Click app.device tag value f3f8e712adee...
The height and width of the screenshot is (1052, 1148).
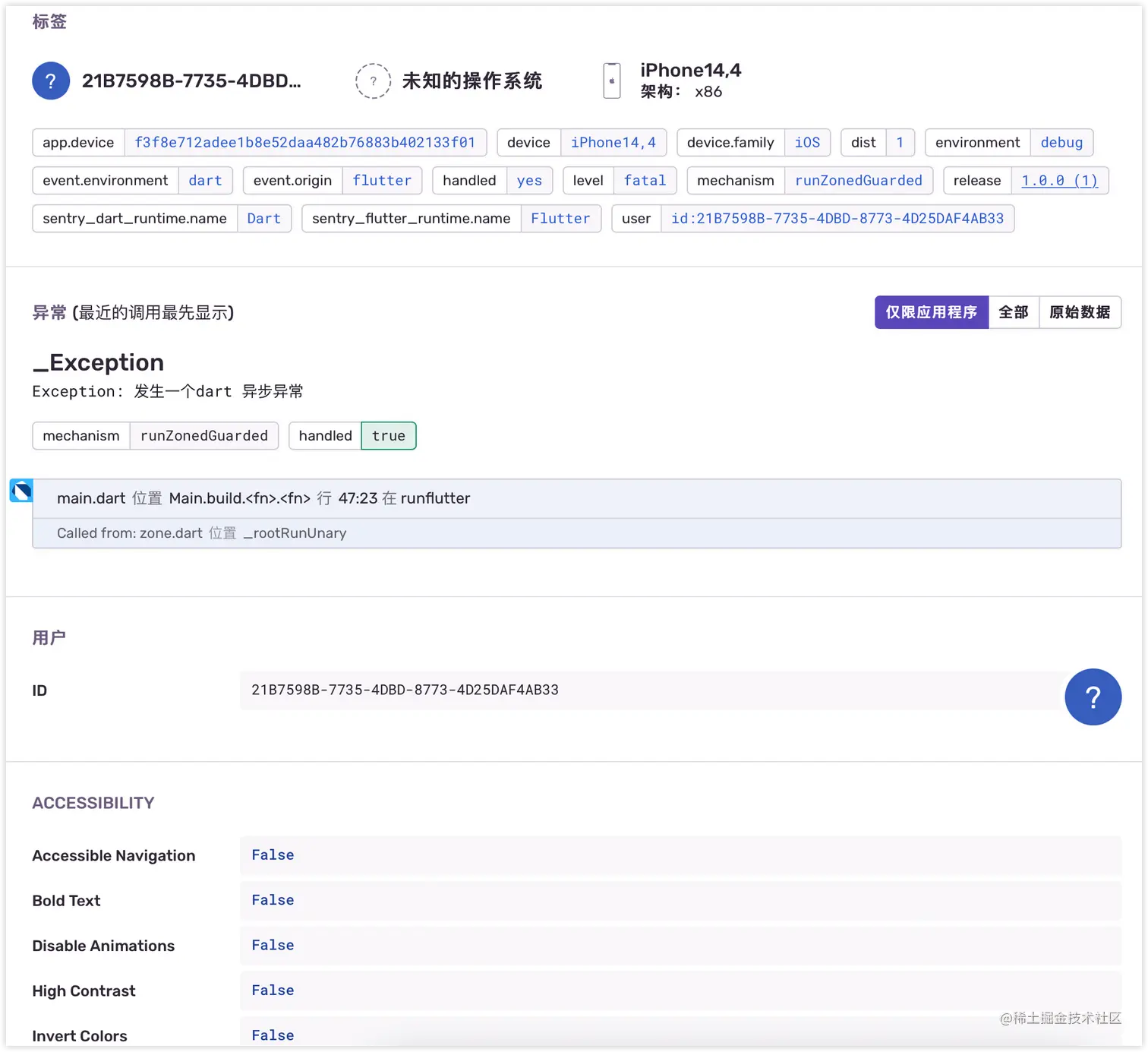[x=305, y=143]
